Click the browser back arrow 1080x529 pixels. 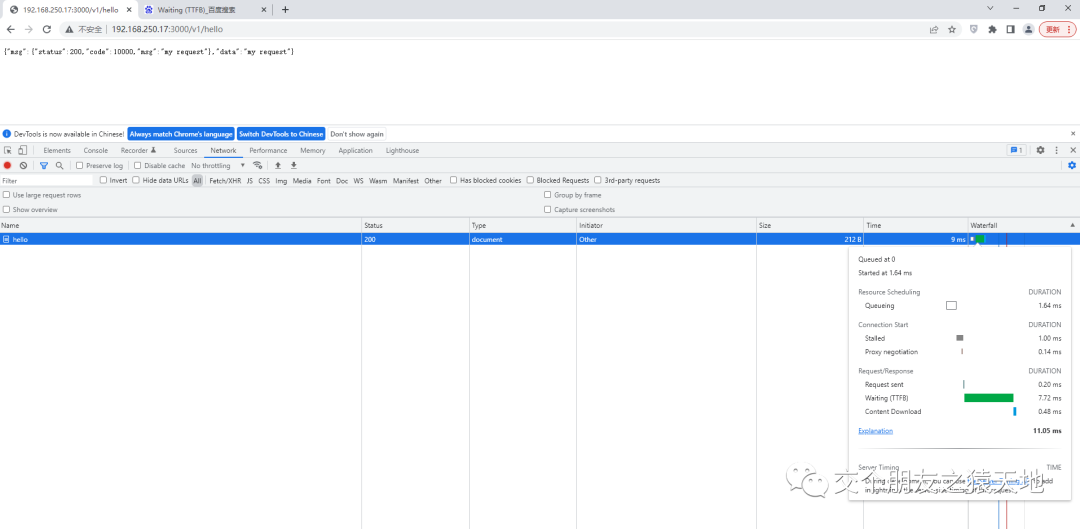click(x=10, y=30)
